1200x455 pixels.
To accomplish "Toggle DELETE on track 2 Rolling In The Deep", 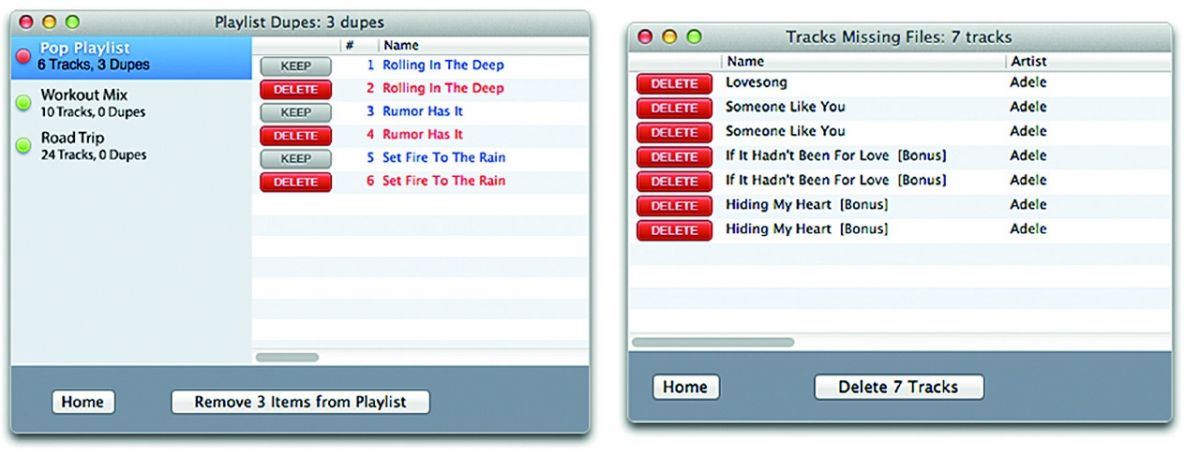I will 295,89.
